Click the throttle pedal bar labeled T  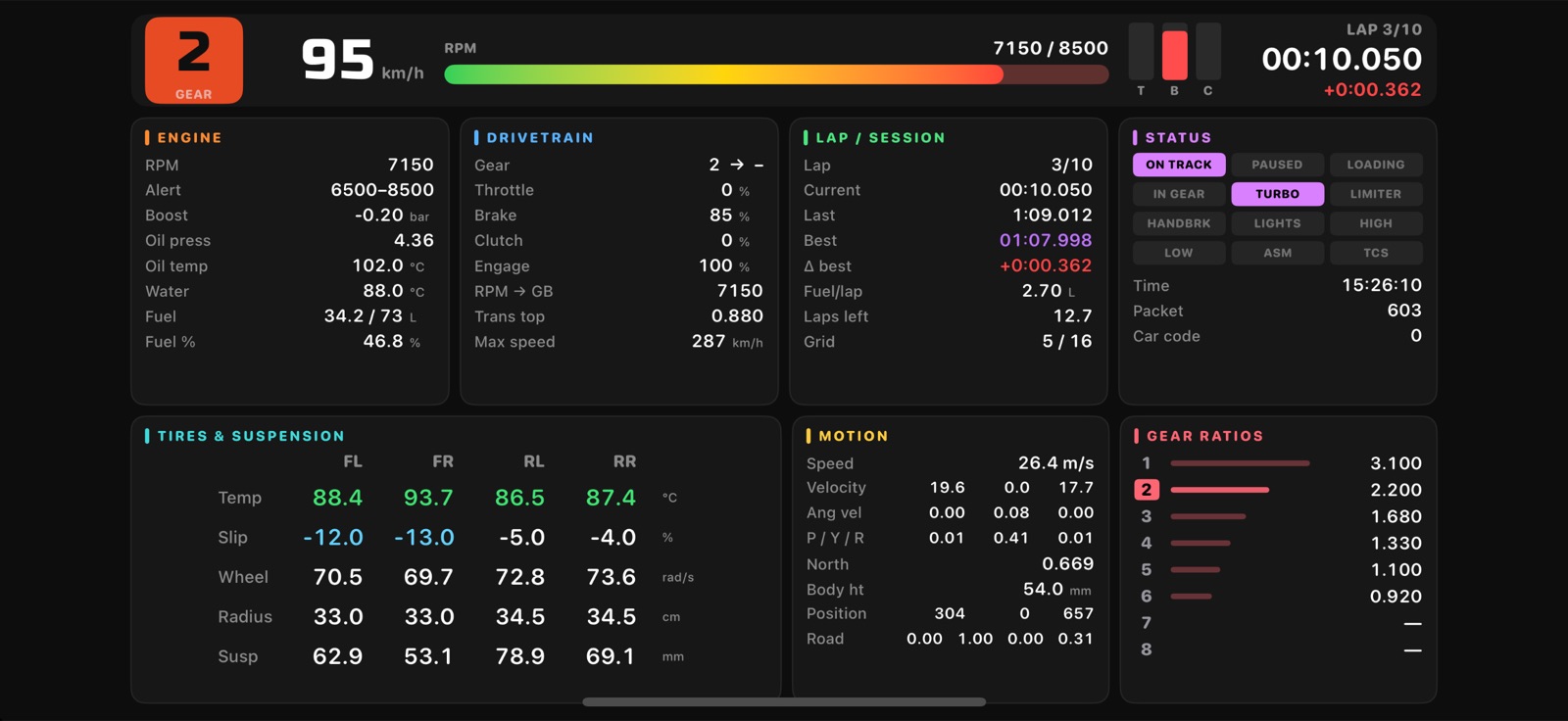[x=1141, y=52]
